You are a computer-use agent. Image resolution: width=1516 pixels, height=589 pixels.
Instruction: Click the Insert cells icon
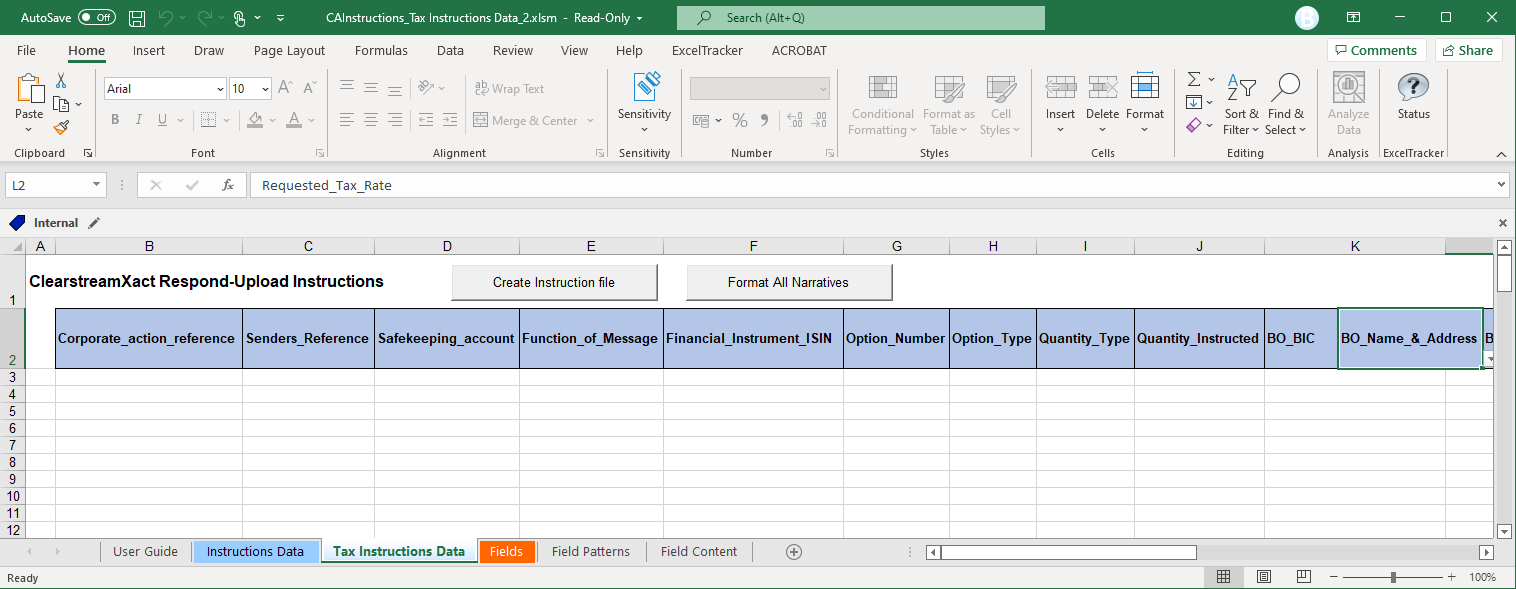(1060, 89)
